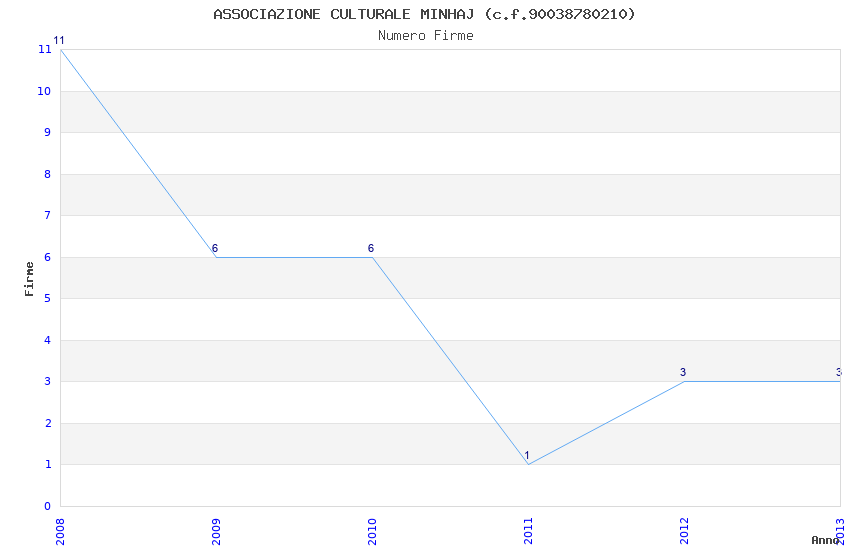Click the y-axis tick '9'
The width and height of the screenshot is (850, 550).
tap(48, 132)
